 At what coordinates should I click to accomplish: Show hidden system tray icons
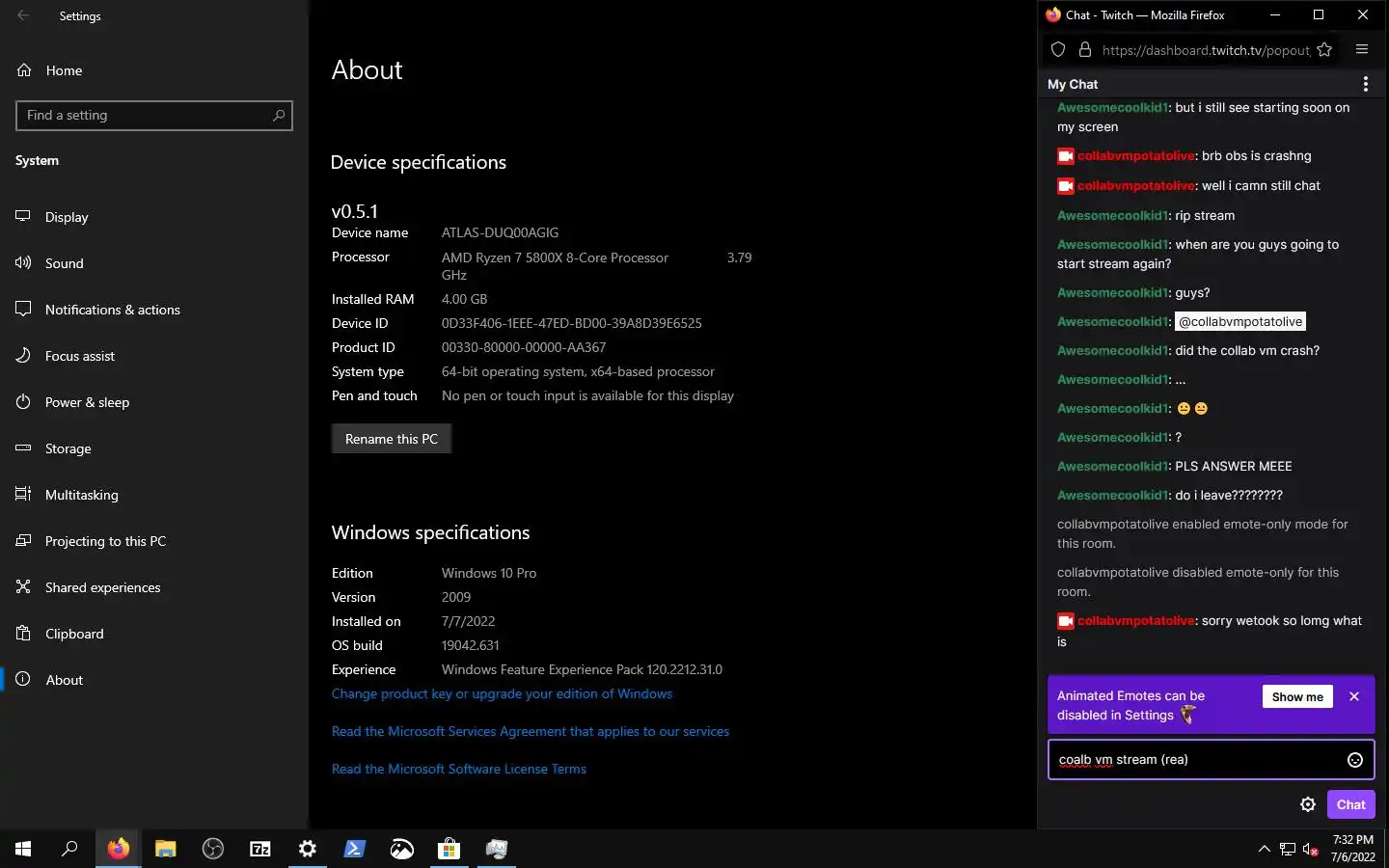1264,849
